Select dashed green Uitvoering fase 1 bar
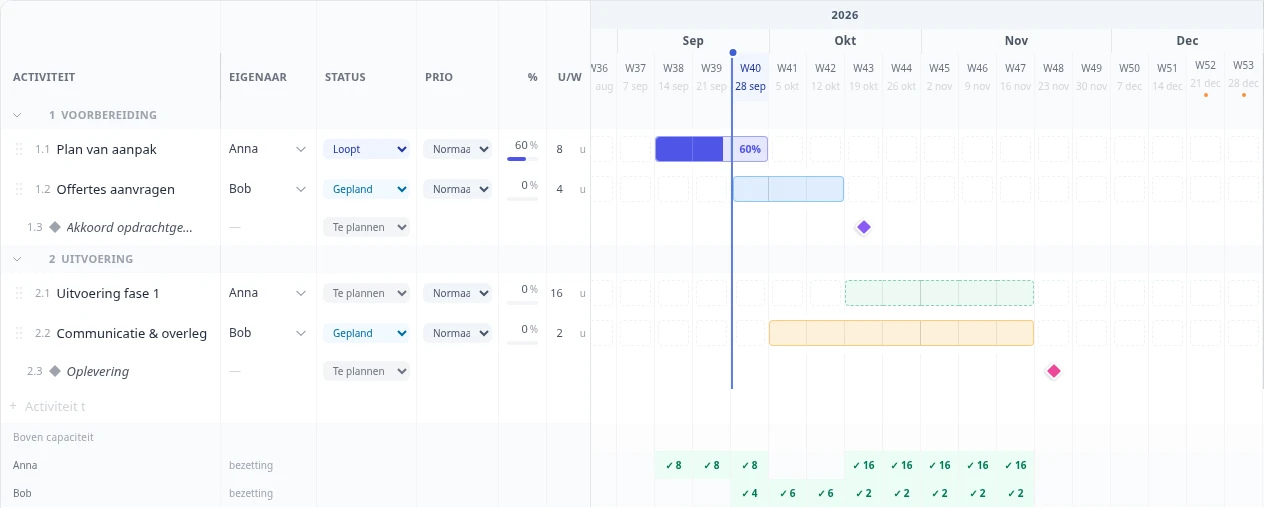 coord(939,293)
